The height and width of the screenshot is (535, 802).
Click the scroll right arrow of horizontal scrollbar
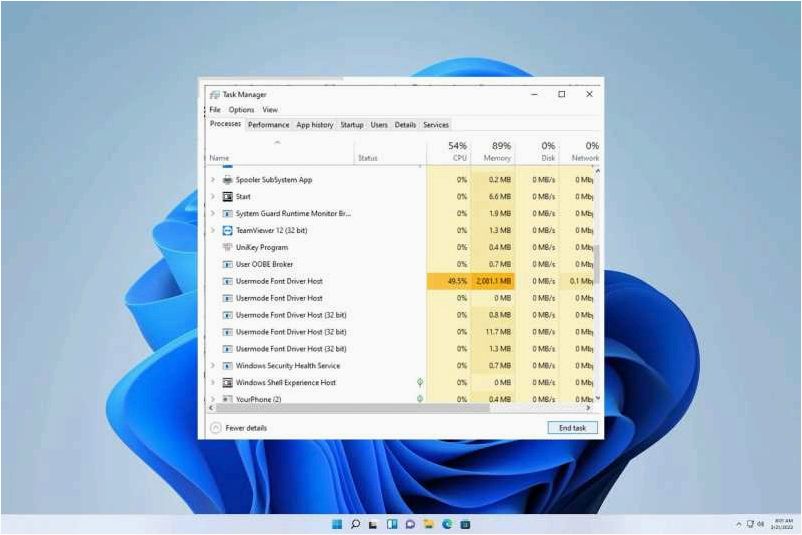[589, 408]
